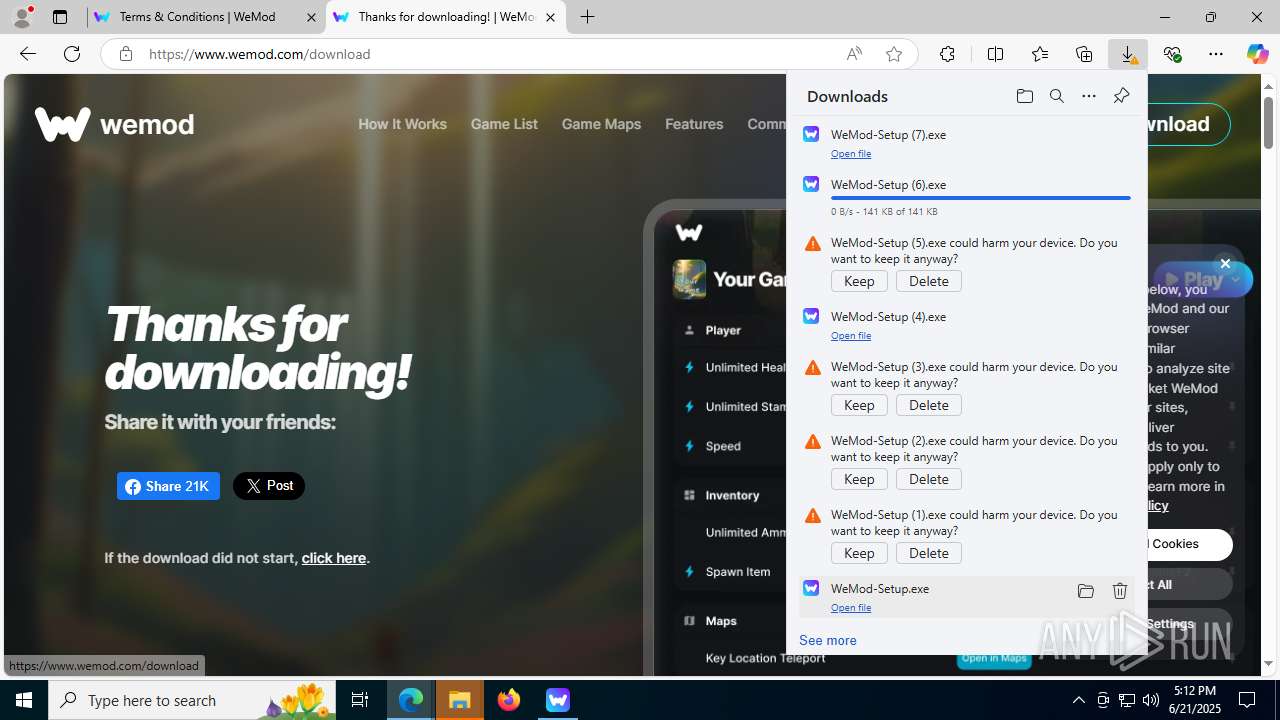The width and height of the screenshot is (1280, 720).
Task: Keep WeMod-Setup (1).exe
Action: pyautogui.click(x=859, y=553)
